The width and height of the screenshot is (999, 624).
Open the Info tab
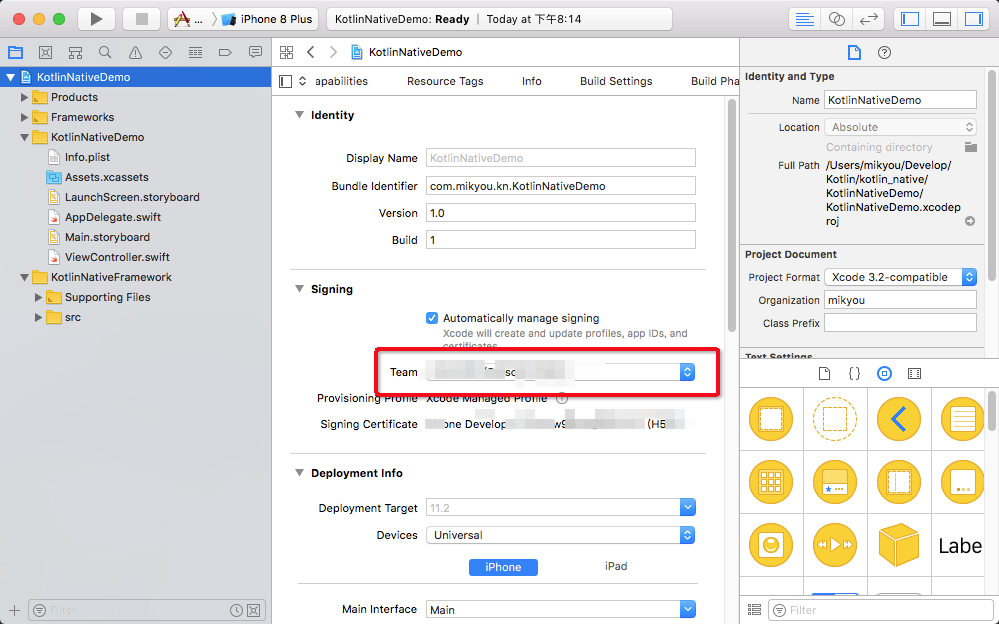tap(531, 82)
